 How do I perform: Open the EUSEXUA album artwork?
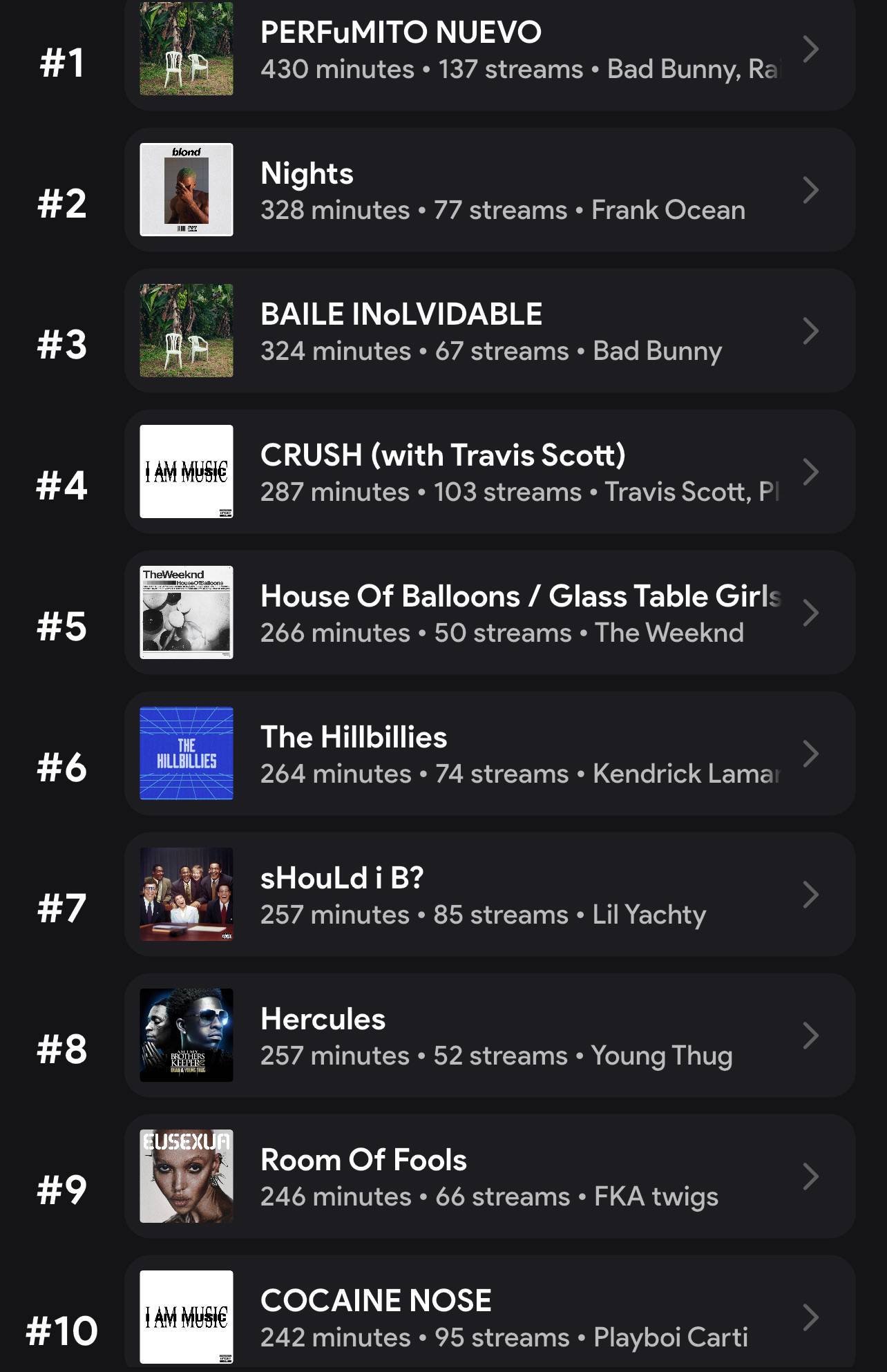187,1176
